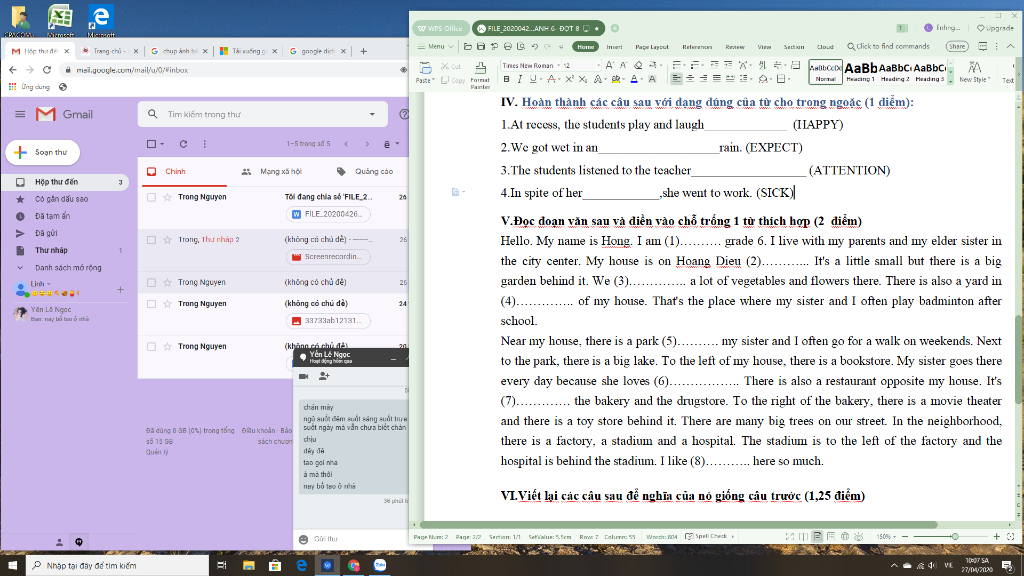Switch to Web Layout view in status bar
Screen dimensions: 1024x576
coord(844,536)
